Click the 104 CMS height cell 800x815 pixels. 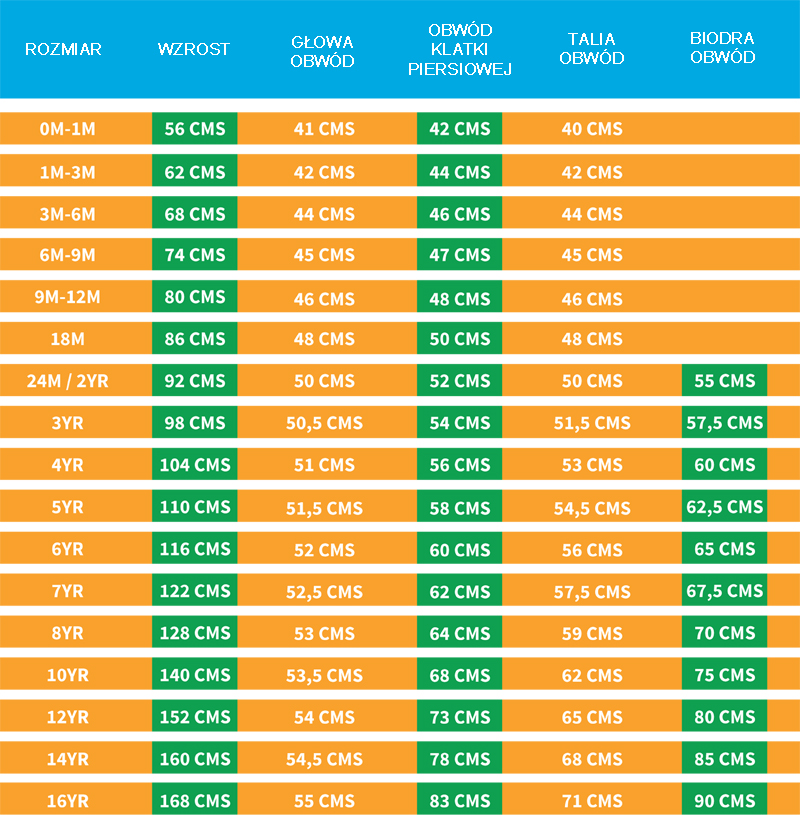pos(195,465)
